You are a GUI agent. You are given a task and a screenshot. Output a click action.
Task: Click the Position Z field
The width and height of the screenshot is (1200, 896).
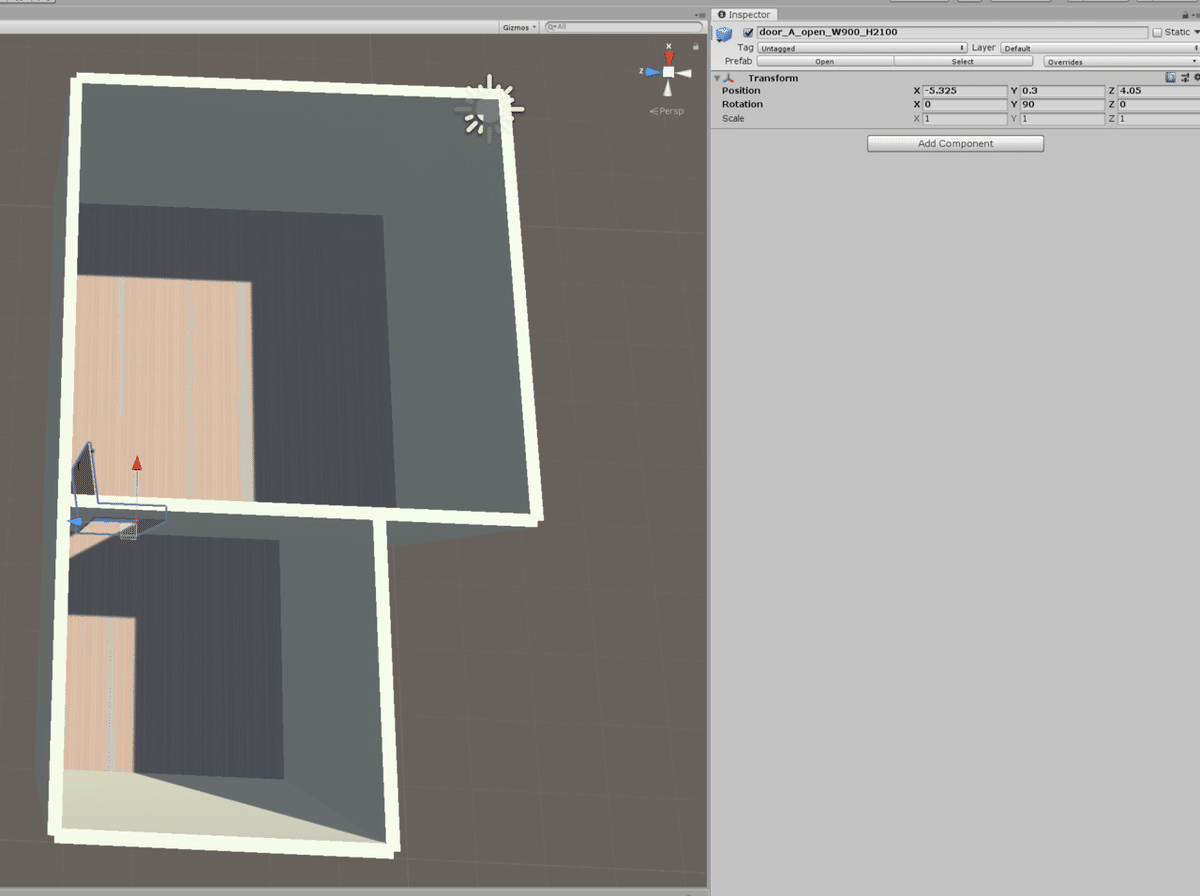(1158, 91)
